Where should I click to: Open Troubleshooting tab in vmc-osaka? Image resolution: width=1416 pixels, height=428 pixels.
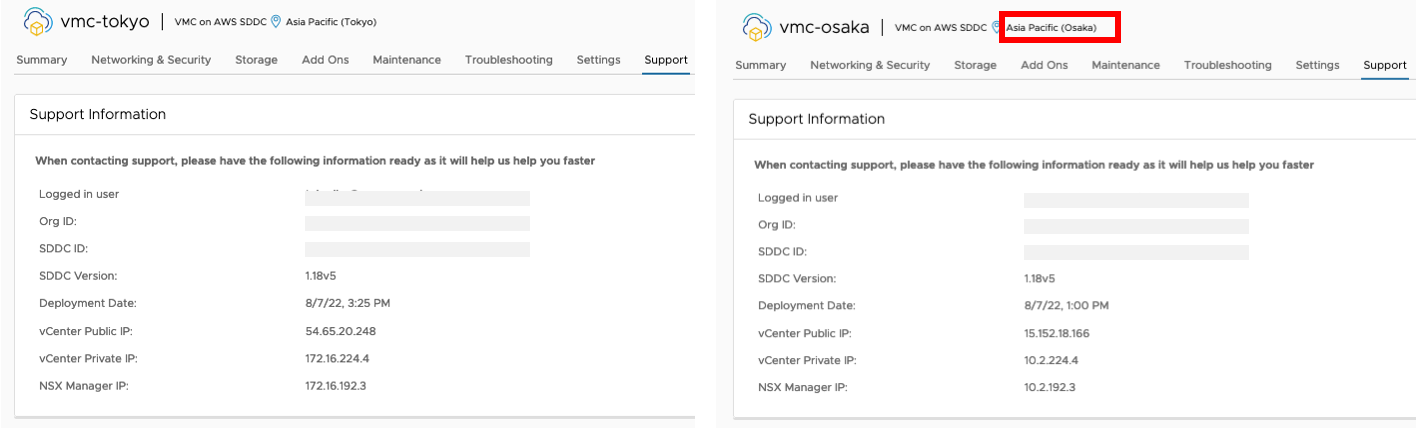[x=1228, y=65]
